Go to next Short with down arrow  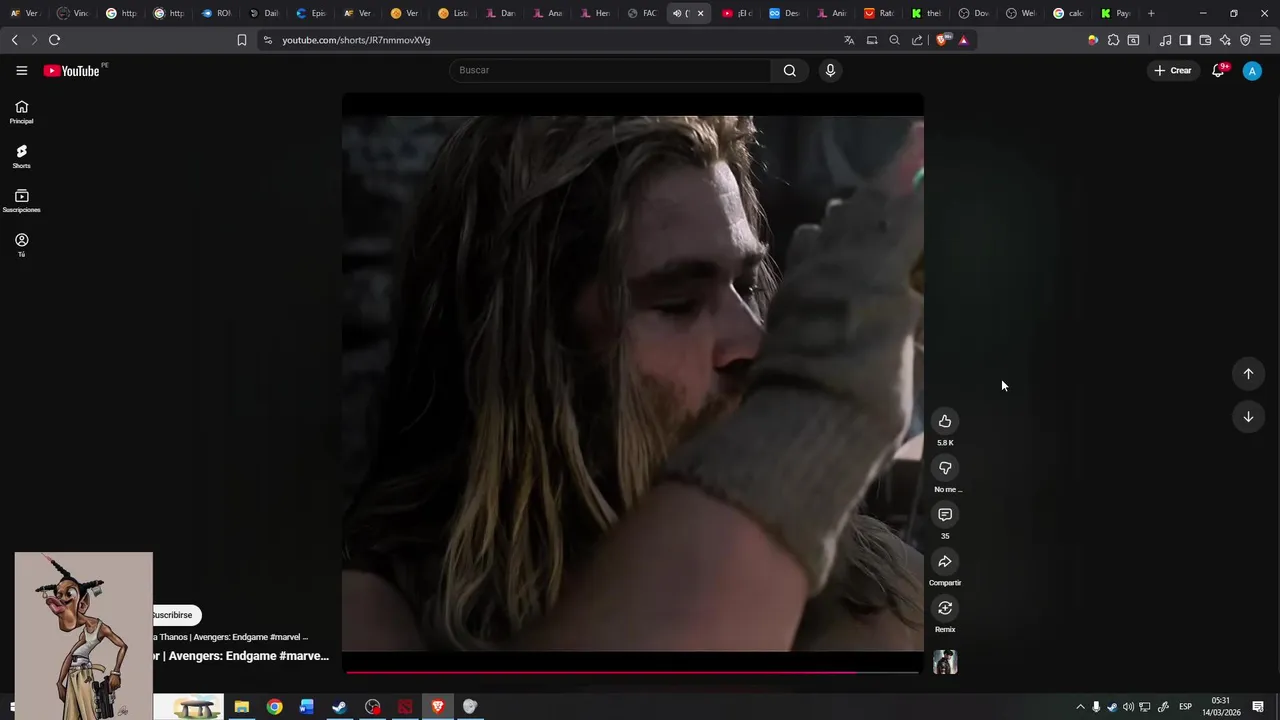tap(1248, 417)
